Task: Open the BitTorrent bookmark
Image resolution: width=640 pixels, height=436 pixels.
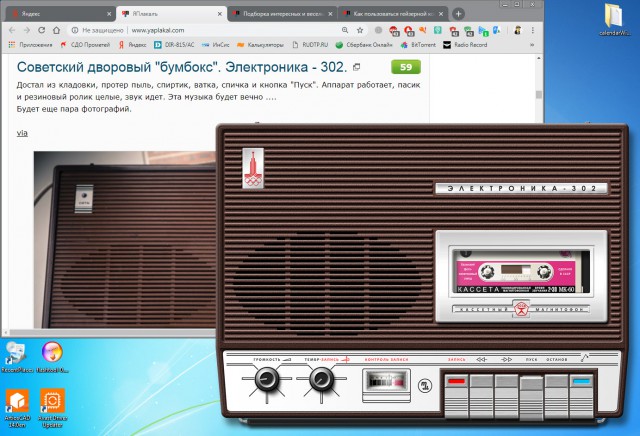Action: coord(418,45)
